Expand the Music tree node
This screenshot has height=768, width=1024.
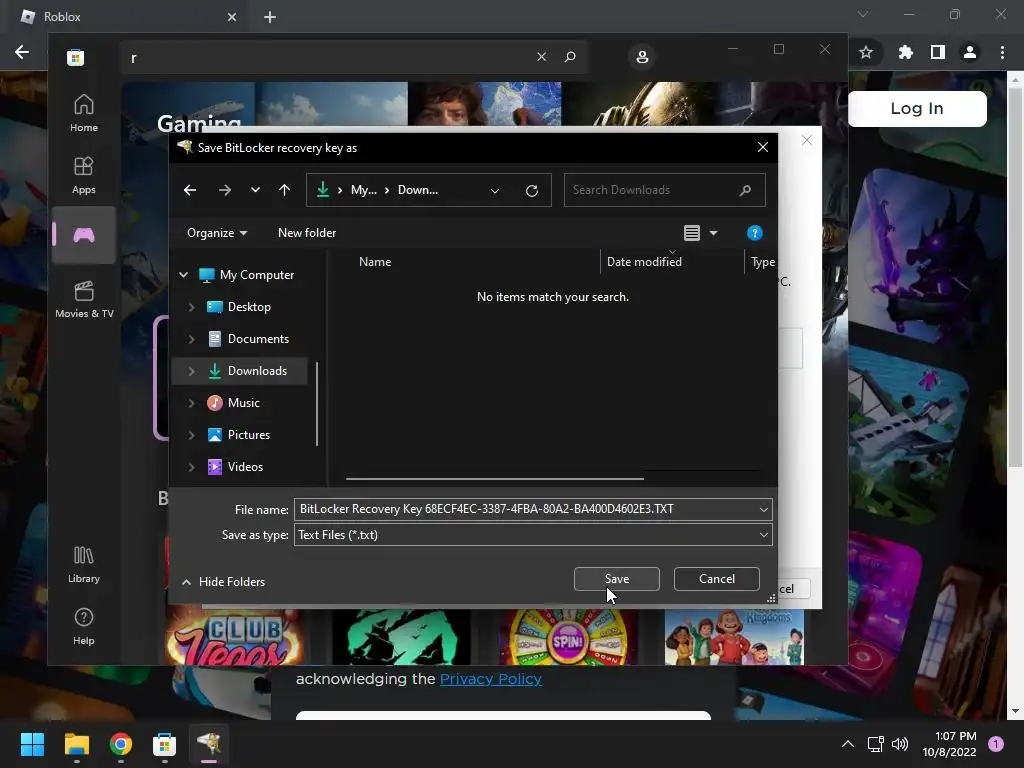pyautogui.click(x=191, y=403)
